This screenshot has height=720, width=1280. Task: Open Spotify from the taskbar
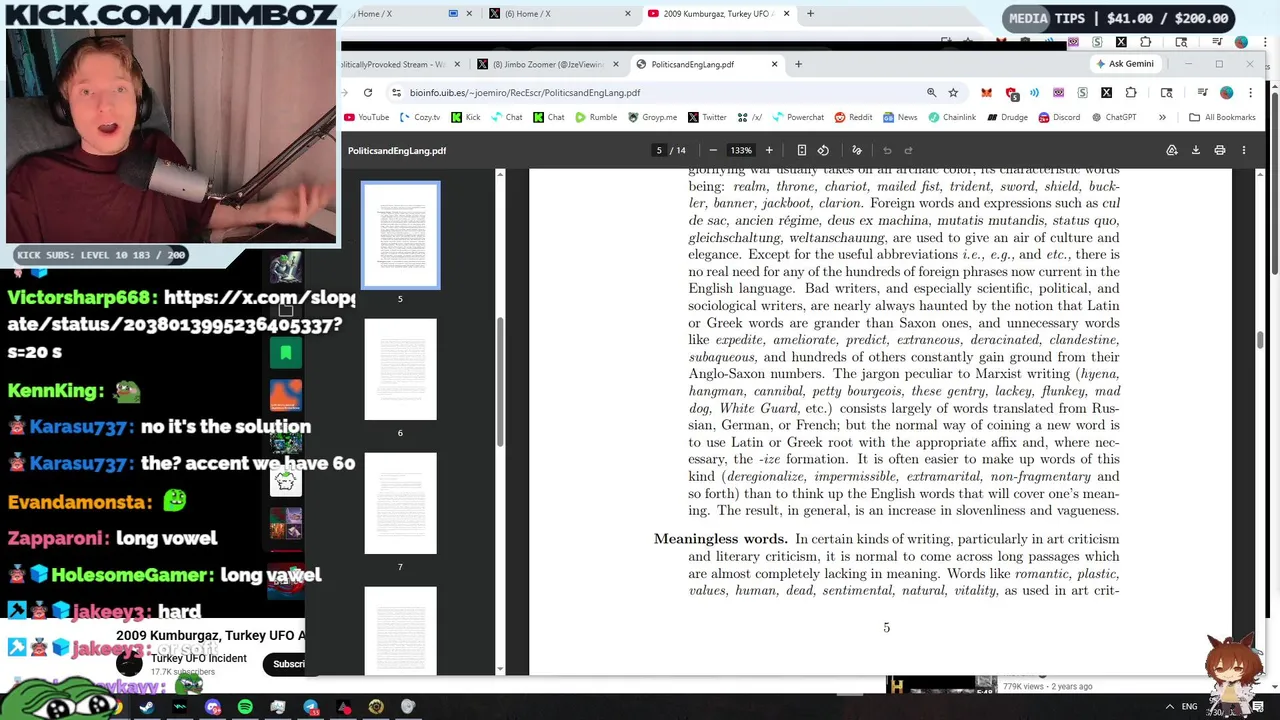[245, 708]
